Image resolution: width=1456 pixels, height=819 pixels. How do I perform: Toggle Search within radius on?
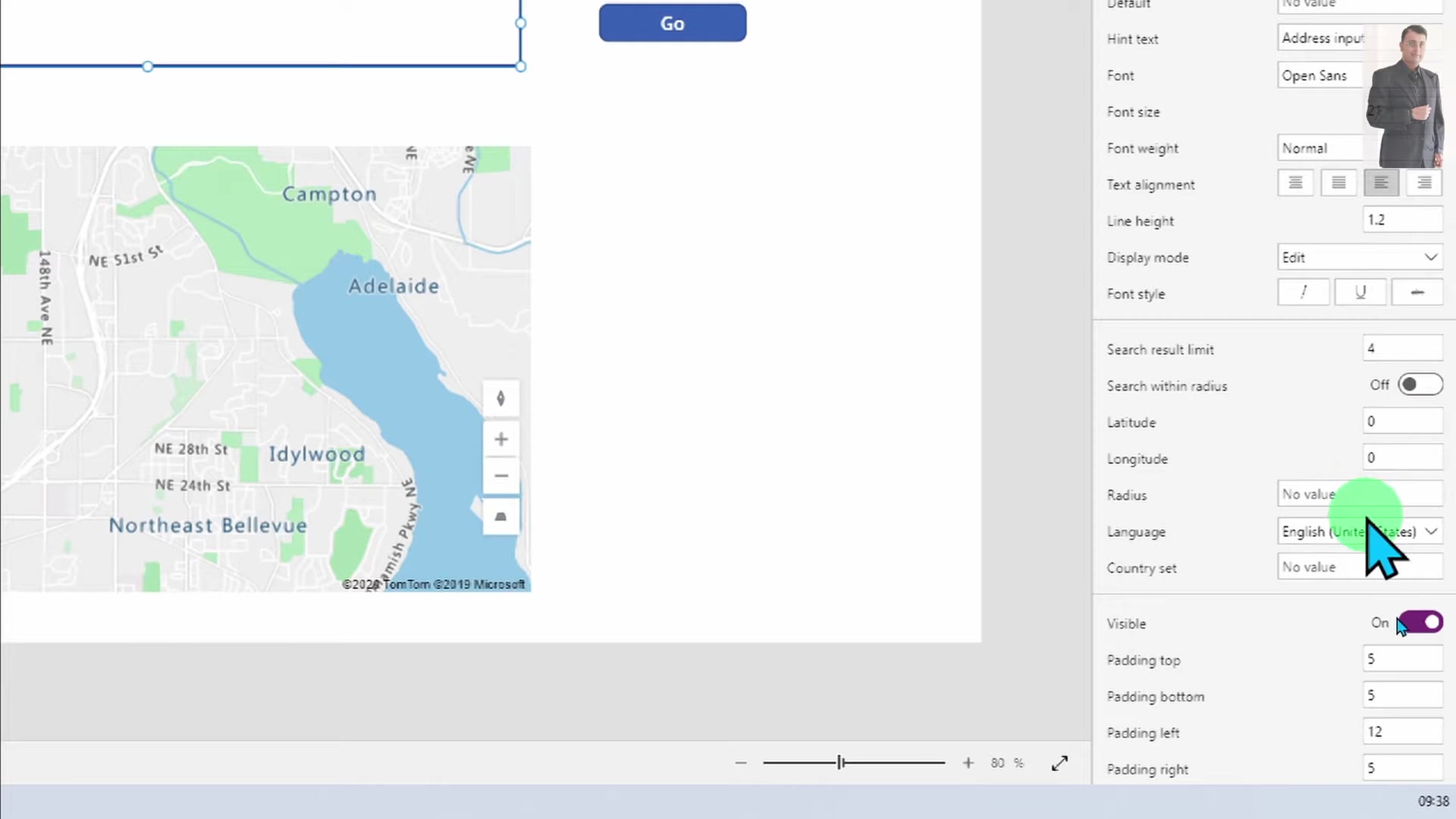(1420, 384)
